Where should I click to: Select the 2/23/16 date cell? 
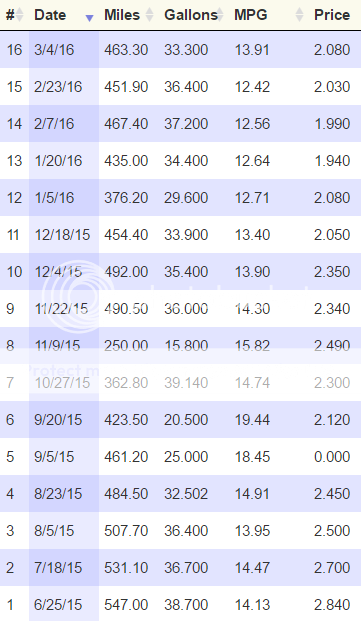click(58, 87)
